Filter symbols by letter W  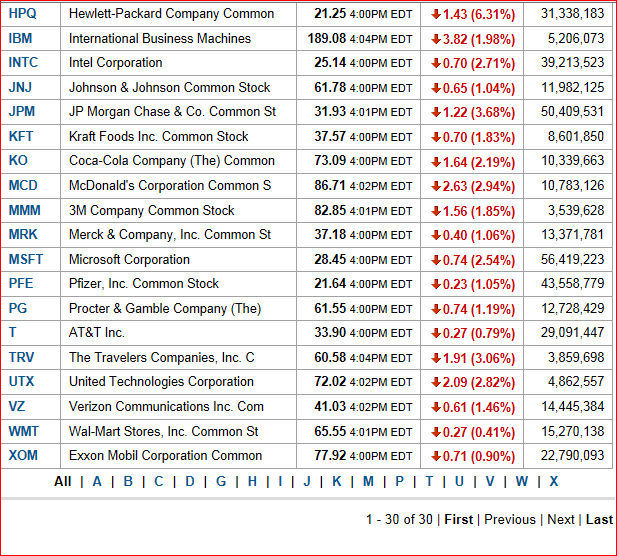(522, 482)
